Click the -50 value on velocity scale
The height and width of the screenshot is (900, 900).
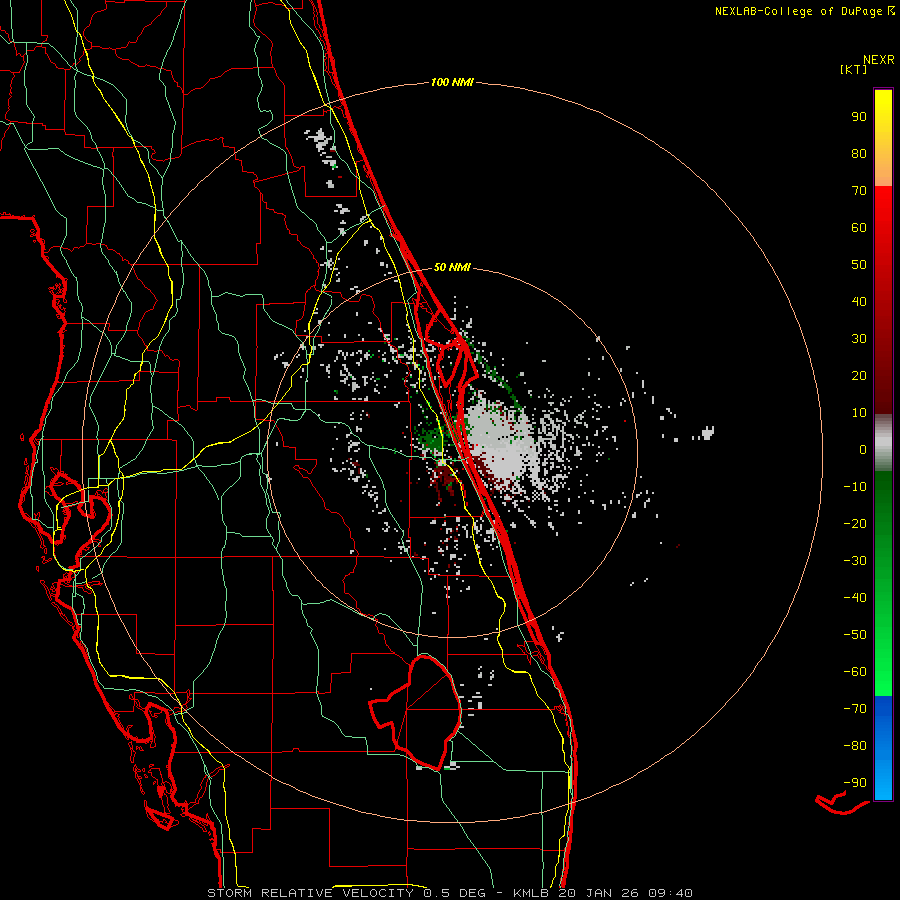855,634
